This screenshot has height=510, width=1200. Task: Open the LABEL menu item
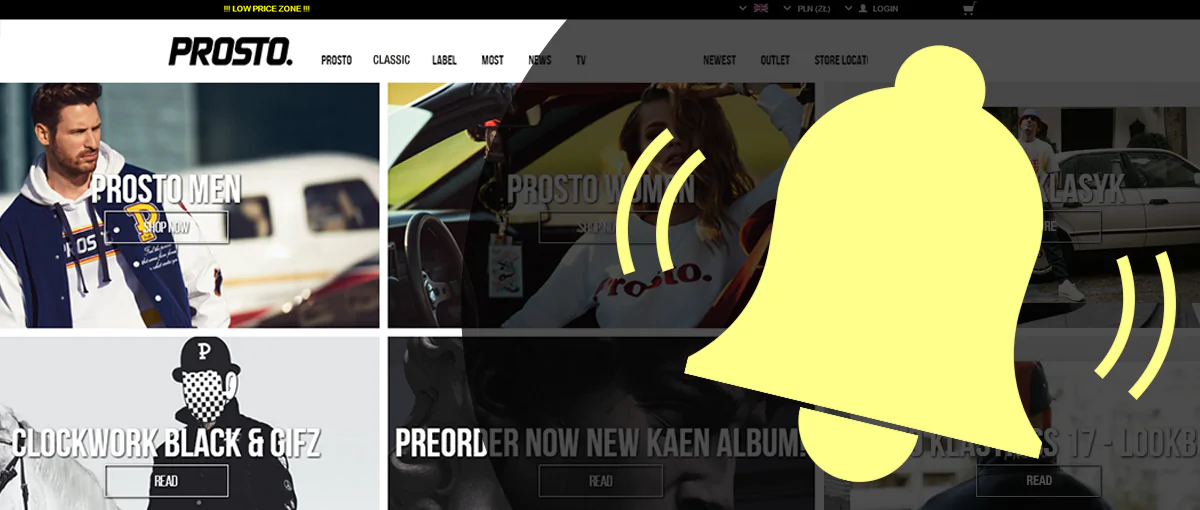pos(444,60)
